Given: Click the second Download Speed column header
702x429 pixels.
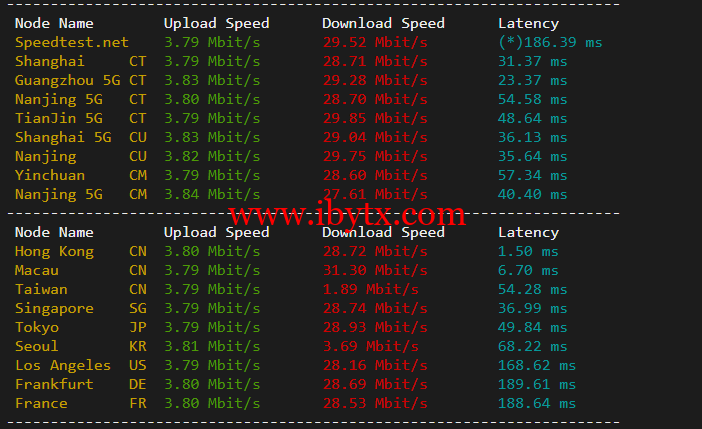Looking at the screenshot, I should coord(383,232).
